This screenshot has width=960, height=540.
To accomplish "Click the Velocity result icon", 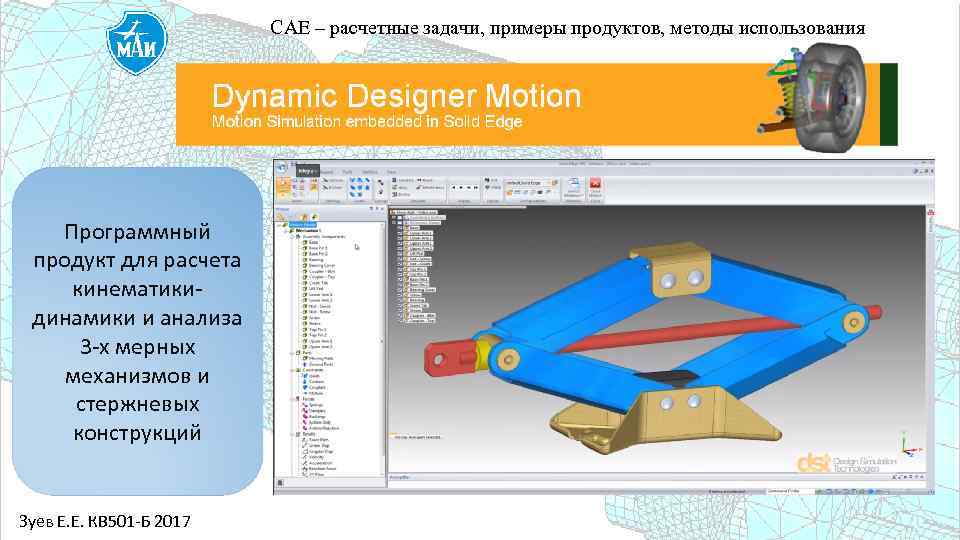I will click(305, 457).
